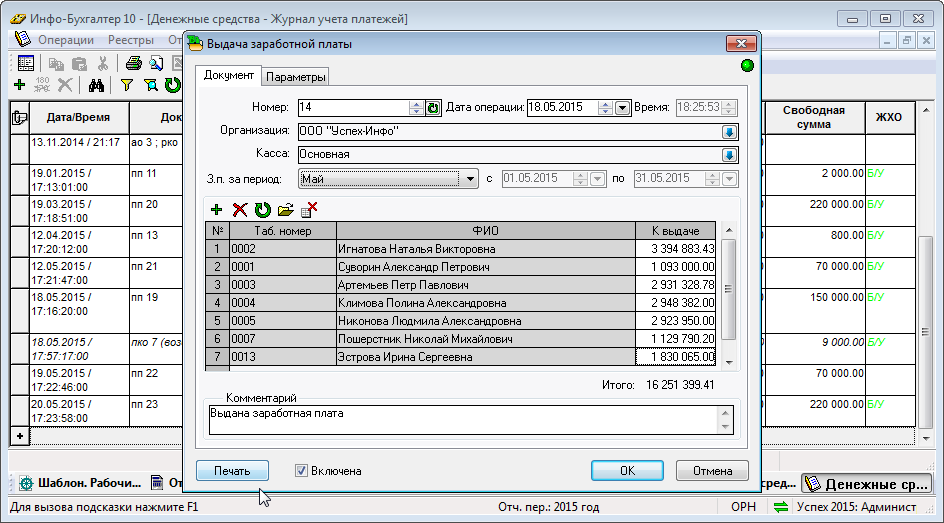Delete selected employee row with red X

coord(240,209)
